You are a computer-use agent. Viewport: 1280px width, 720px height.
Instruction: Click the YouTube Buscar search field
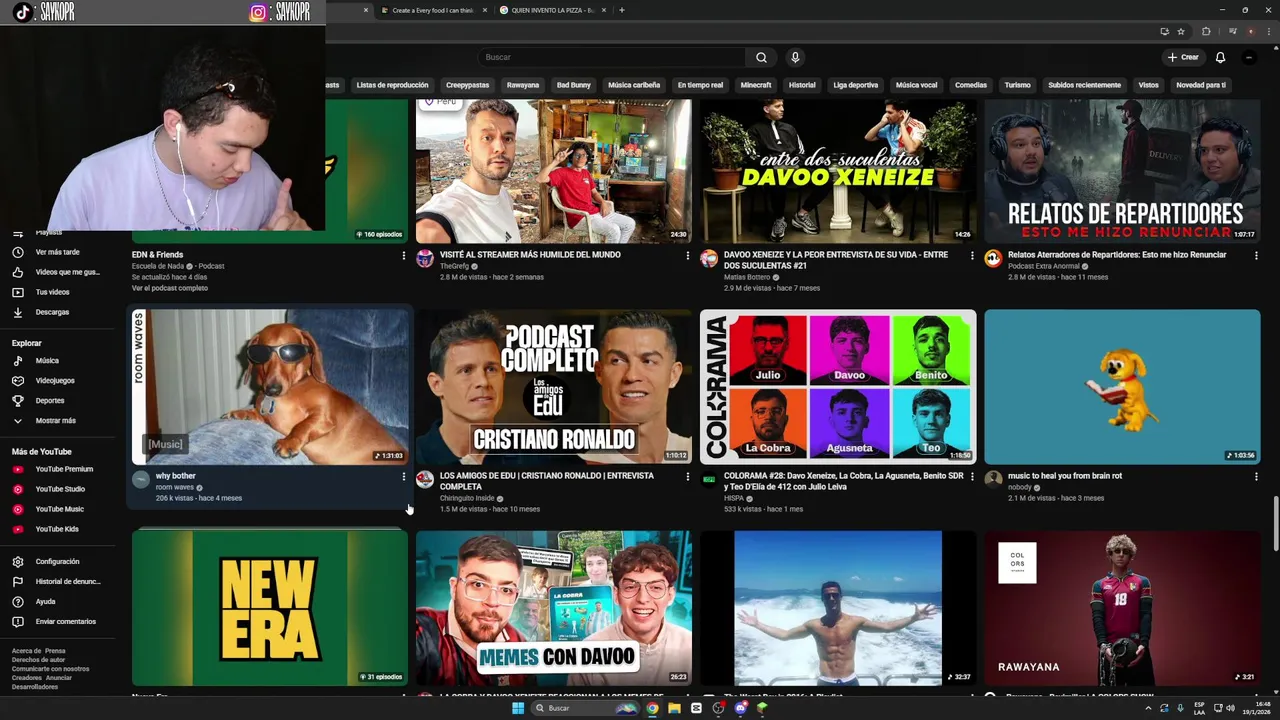click(612, 57)
